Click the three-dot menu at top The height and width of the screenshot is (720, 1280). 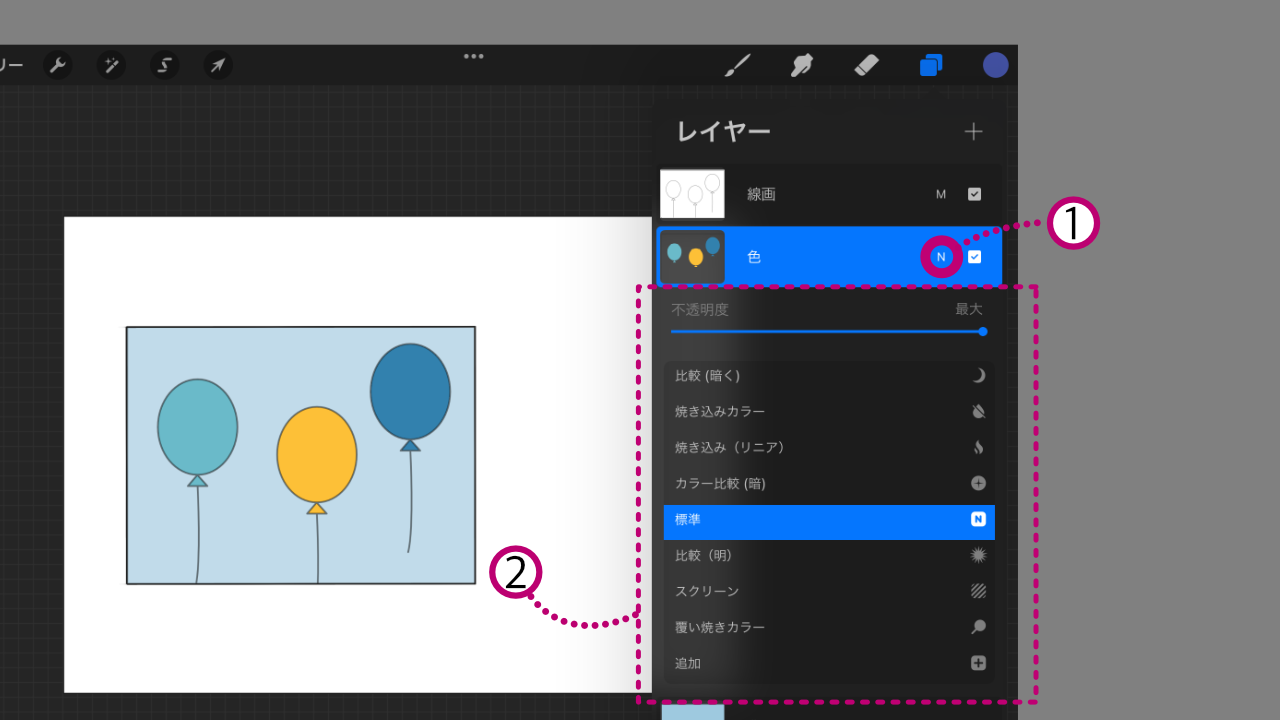pos(474,56)
